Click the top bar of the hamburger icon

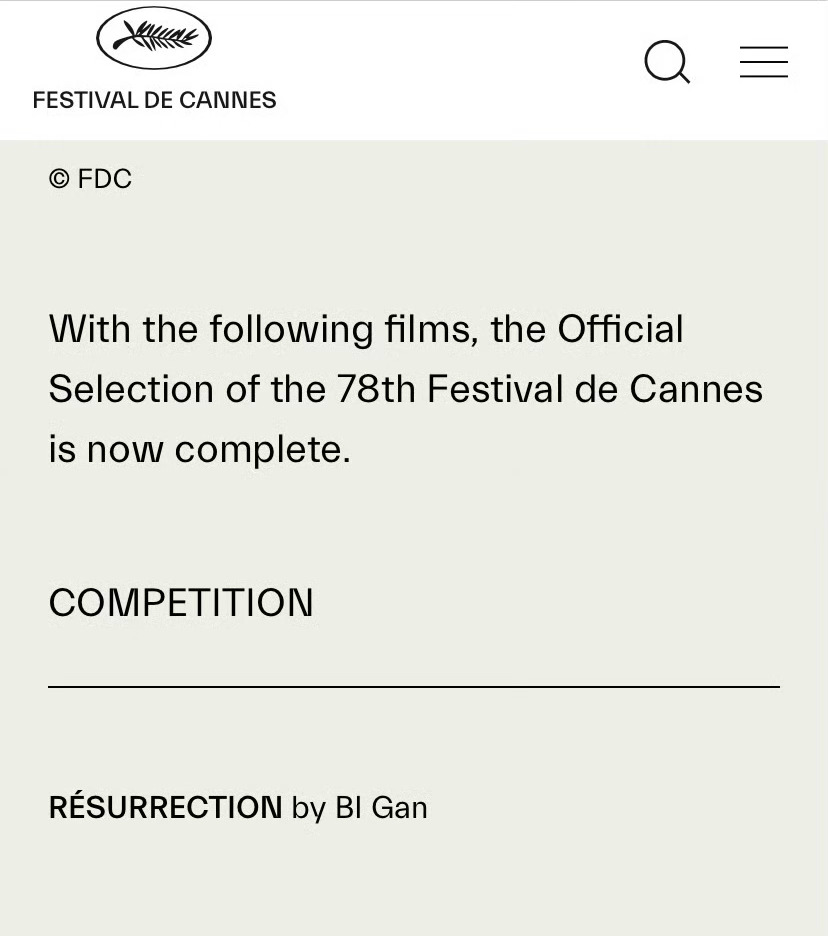pyautogui.click(x=764, y=47)
